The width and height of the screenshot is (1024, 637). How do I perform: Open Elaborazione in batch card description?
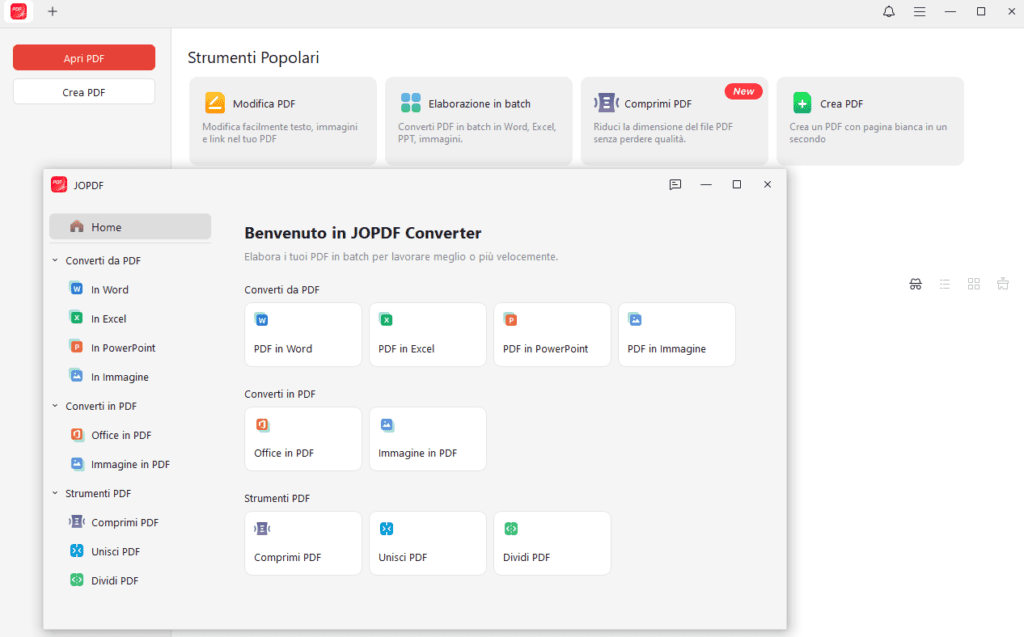pyautogui.click(x=477, y=133)
